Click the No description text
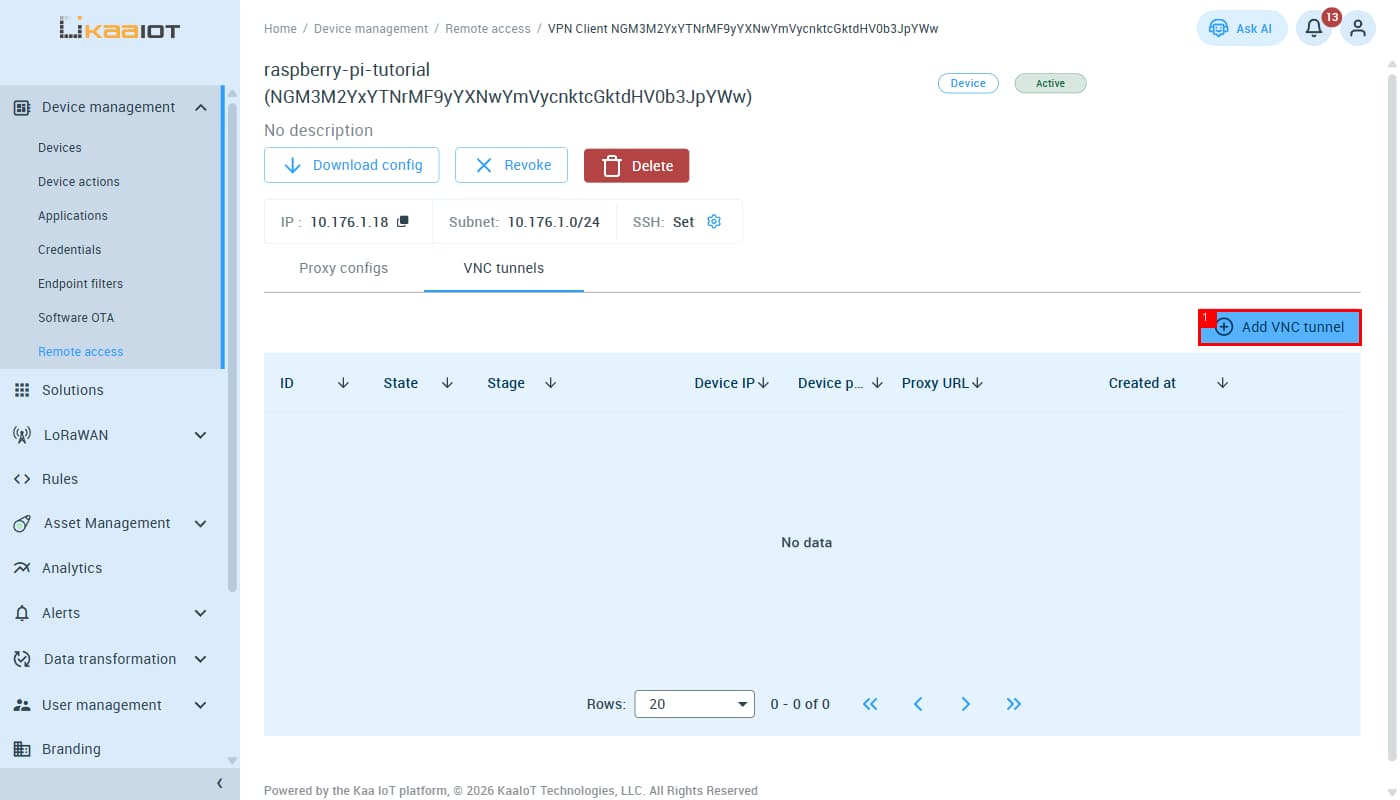 pyautogui.click(x=318, y=130)
